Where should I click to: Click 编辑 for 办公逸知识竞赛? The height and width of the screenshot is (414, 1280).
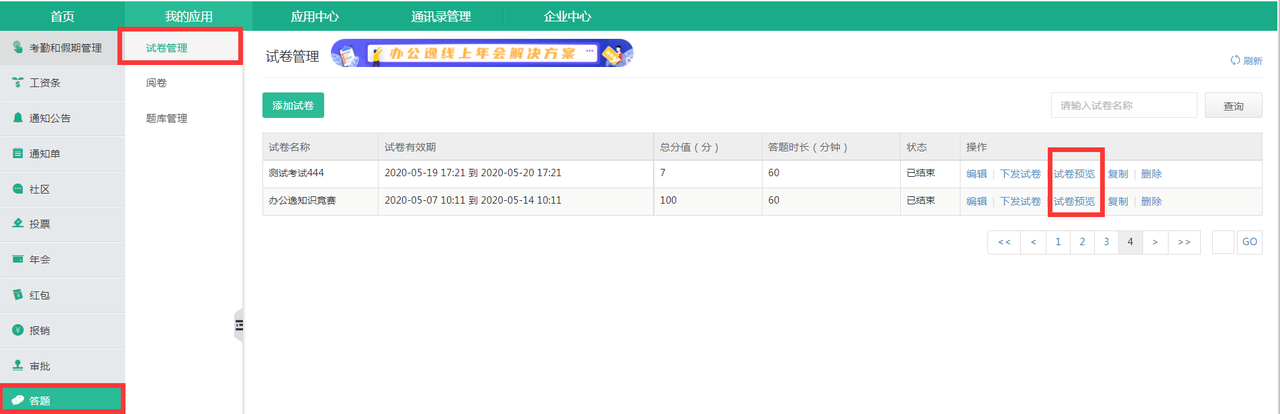point(976,201)
